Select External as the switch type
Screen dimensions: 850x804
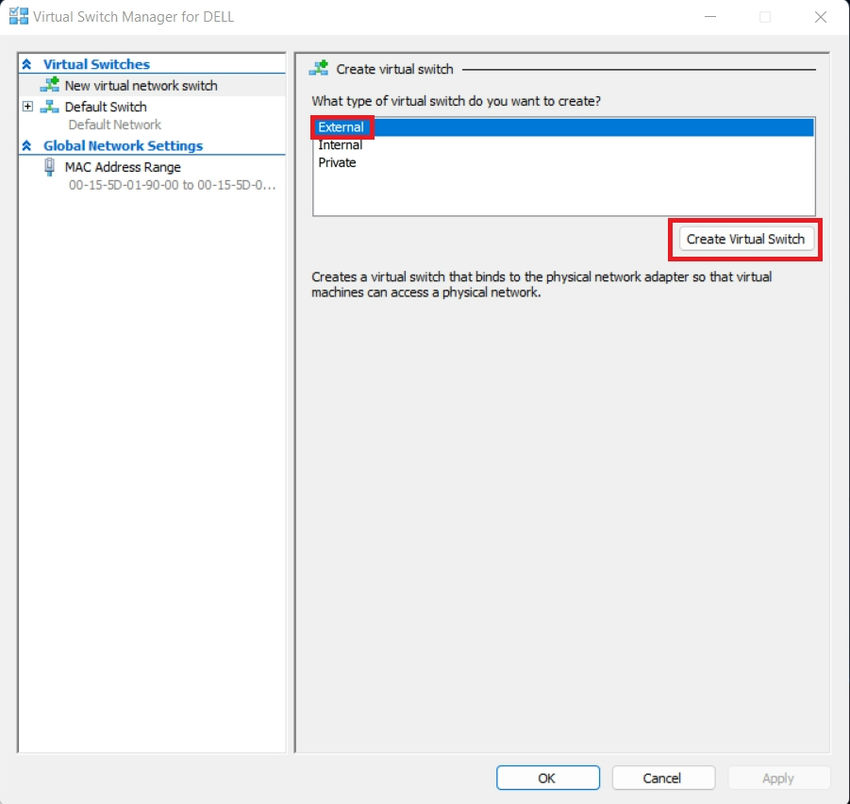click(x=341, y=127)
